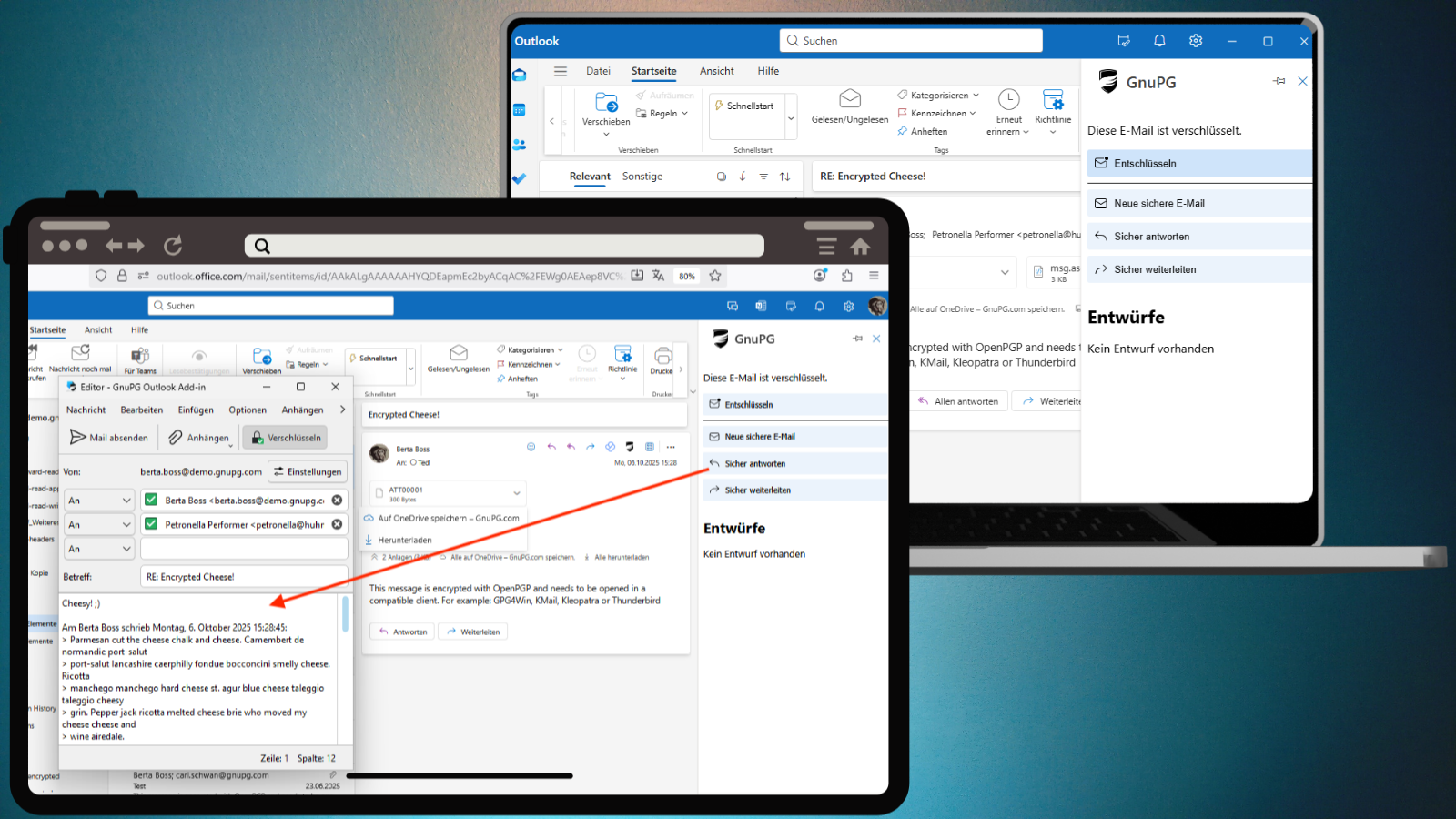Screen dimensions: 1456x819
Task: Open the Sonstige tab in the inbox
Action: point(642,176)
